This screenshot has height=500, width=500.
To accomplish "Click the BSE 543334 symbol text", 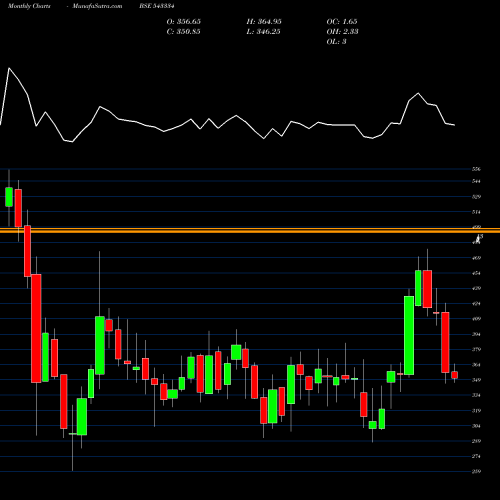I will [157, 6].
